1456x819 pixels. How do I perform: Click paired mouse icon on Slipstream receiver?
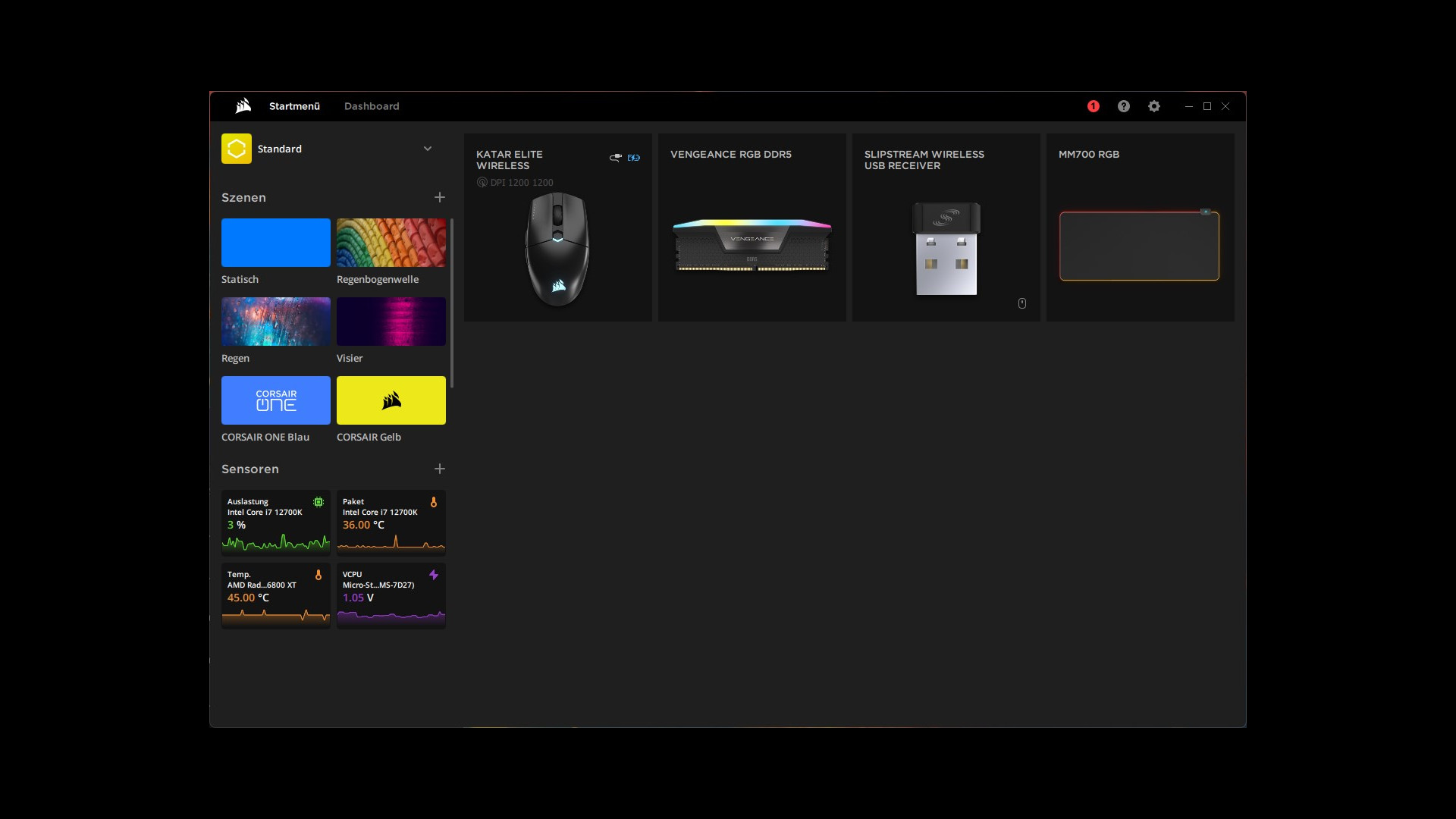tap(1021, 303)
